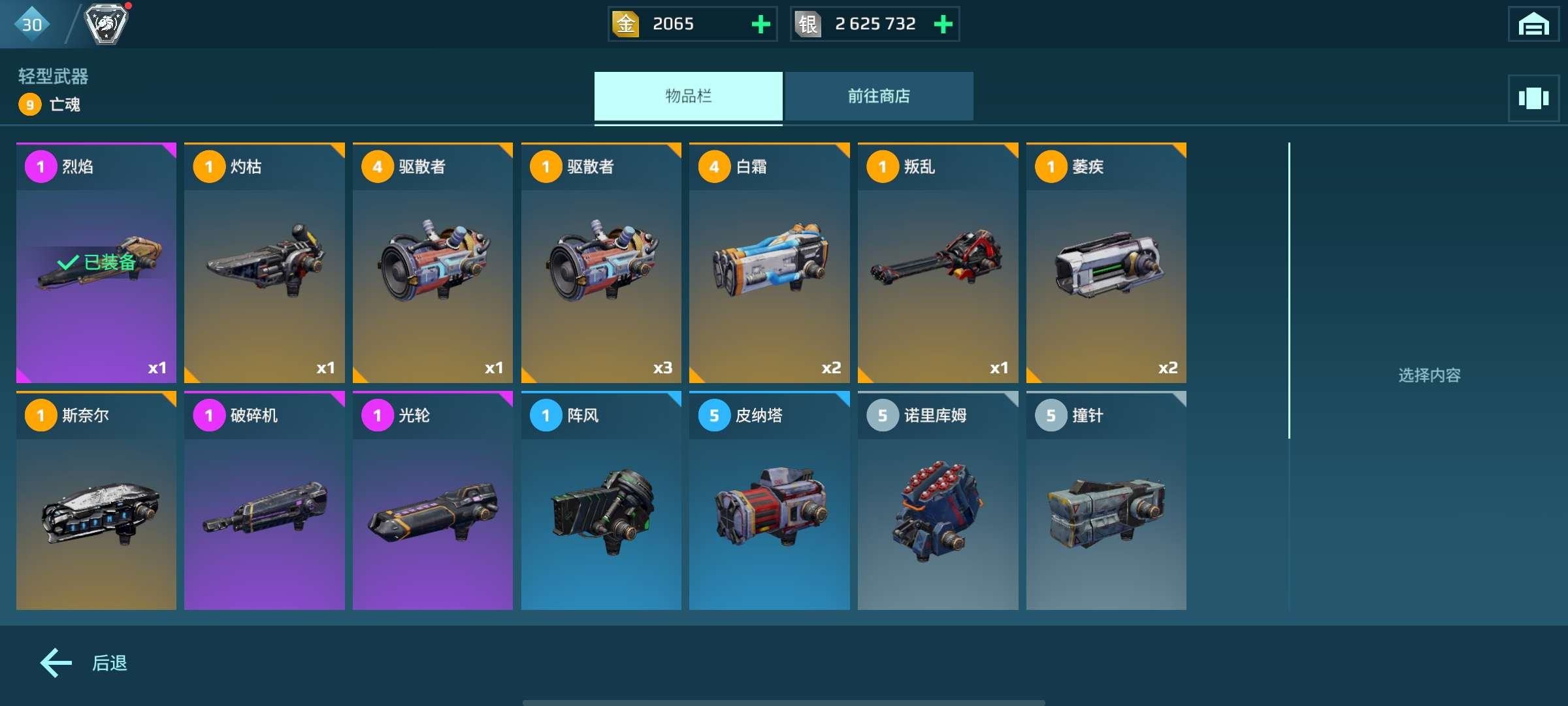1568x706 pixels.
Task: Switch to the 物品栏 inventory tab
Action: tap(688, 96)
